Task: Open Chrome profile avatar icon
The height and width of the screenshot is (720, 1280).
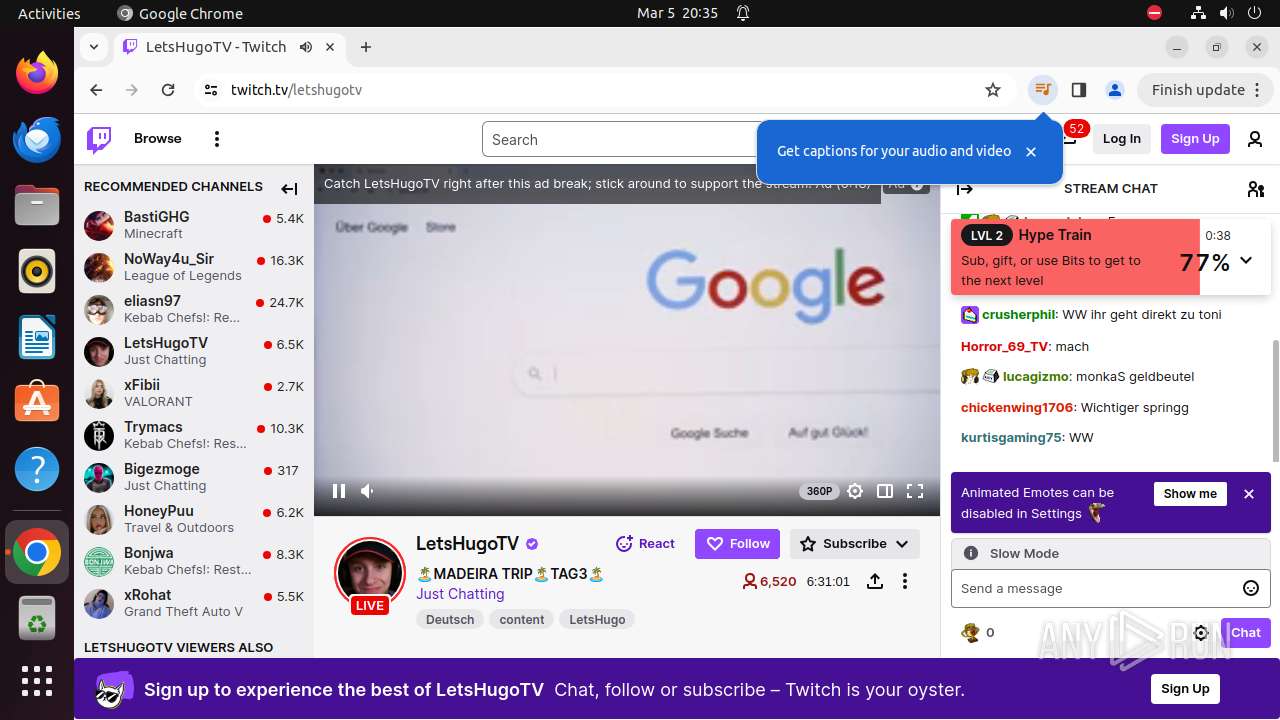Action: (x=1114, y=90)
